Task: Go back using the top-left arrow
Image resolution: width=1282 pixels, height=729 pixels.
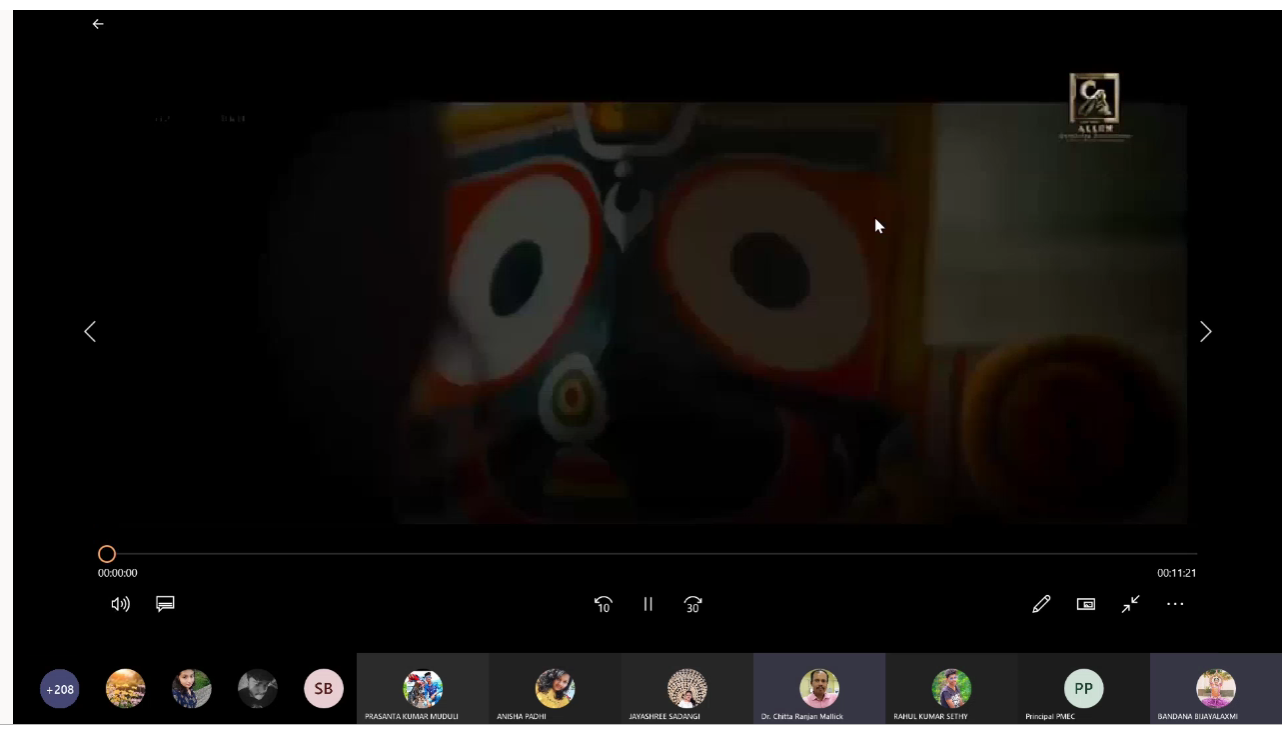Action: point(98,24)
